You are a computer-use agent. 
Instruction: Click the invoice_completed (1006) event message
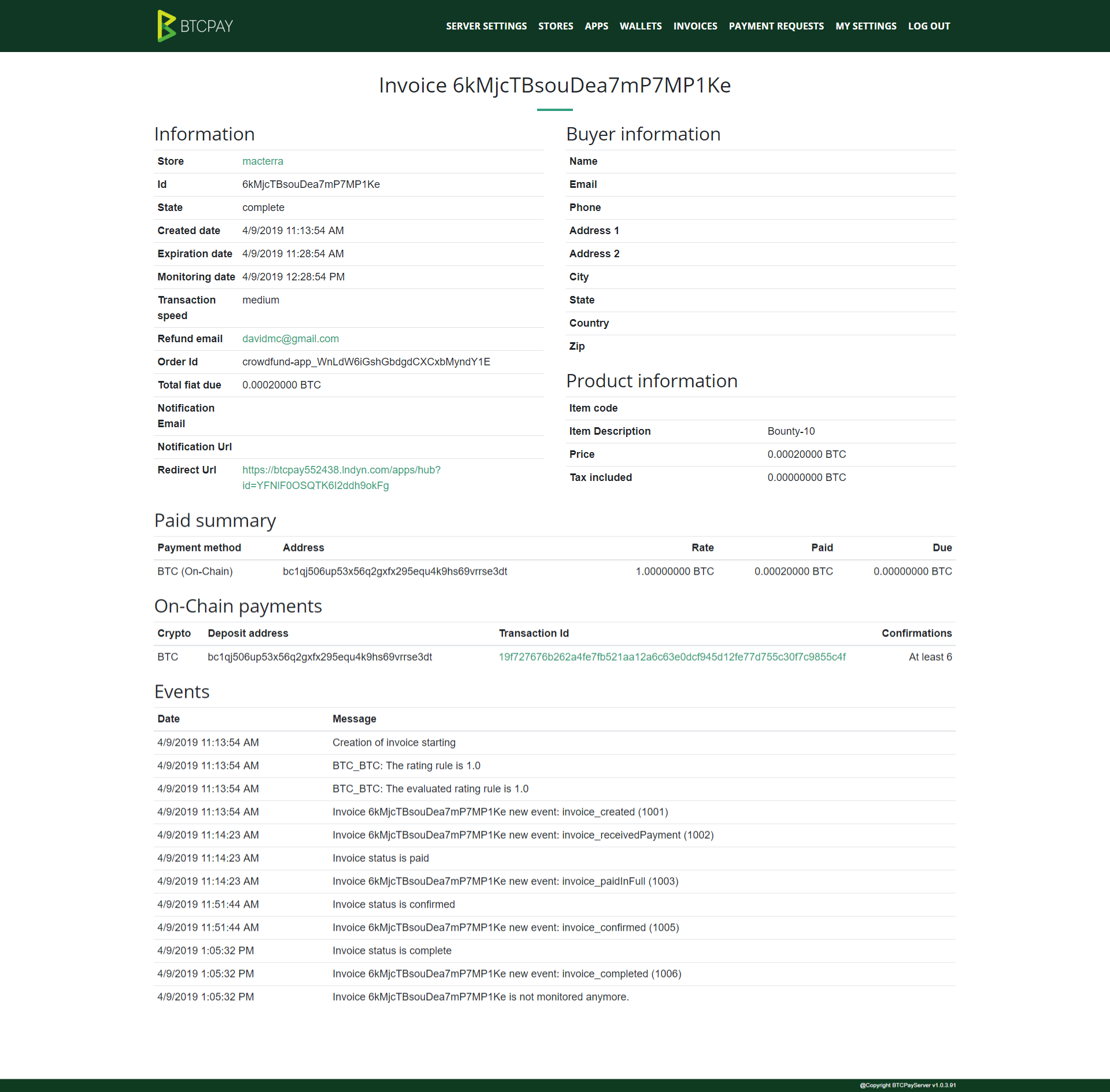coord(506,973)
